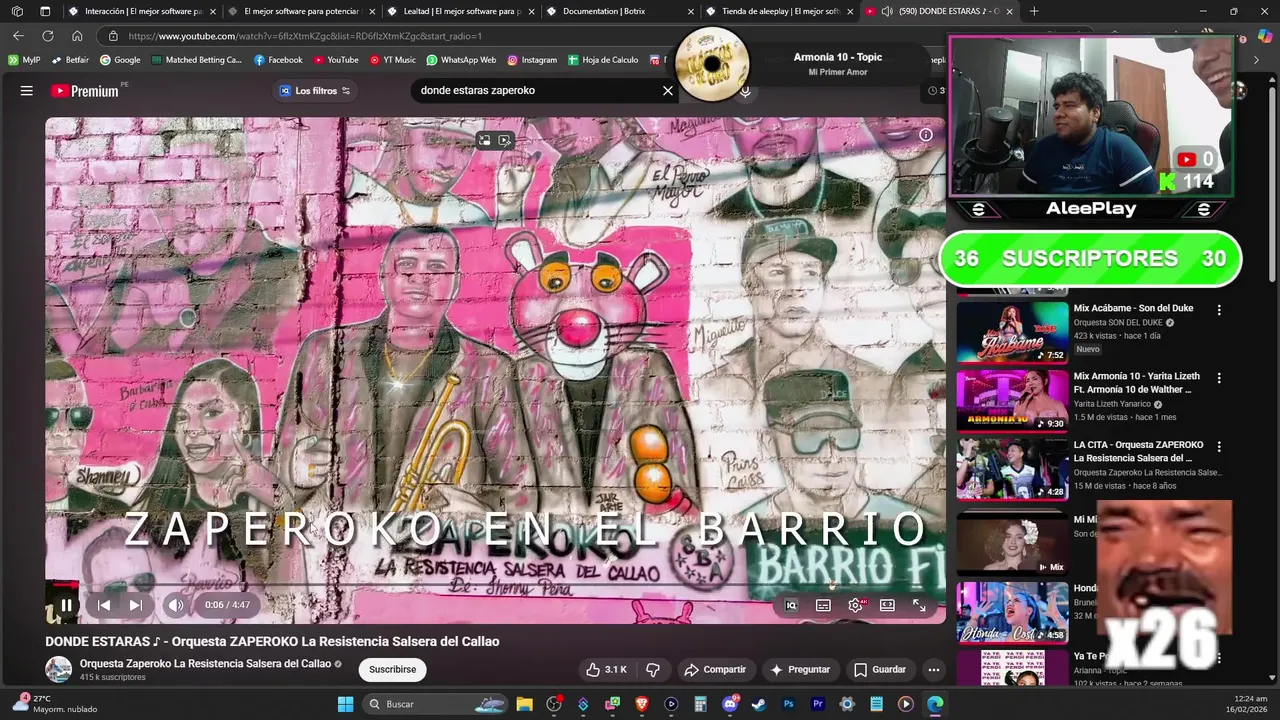This screenshot has height=720, width=1280.
Task: Switch to 'El mejor software para potenciar' tab
Action: (302, 11)
